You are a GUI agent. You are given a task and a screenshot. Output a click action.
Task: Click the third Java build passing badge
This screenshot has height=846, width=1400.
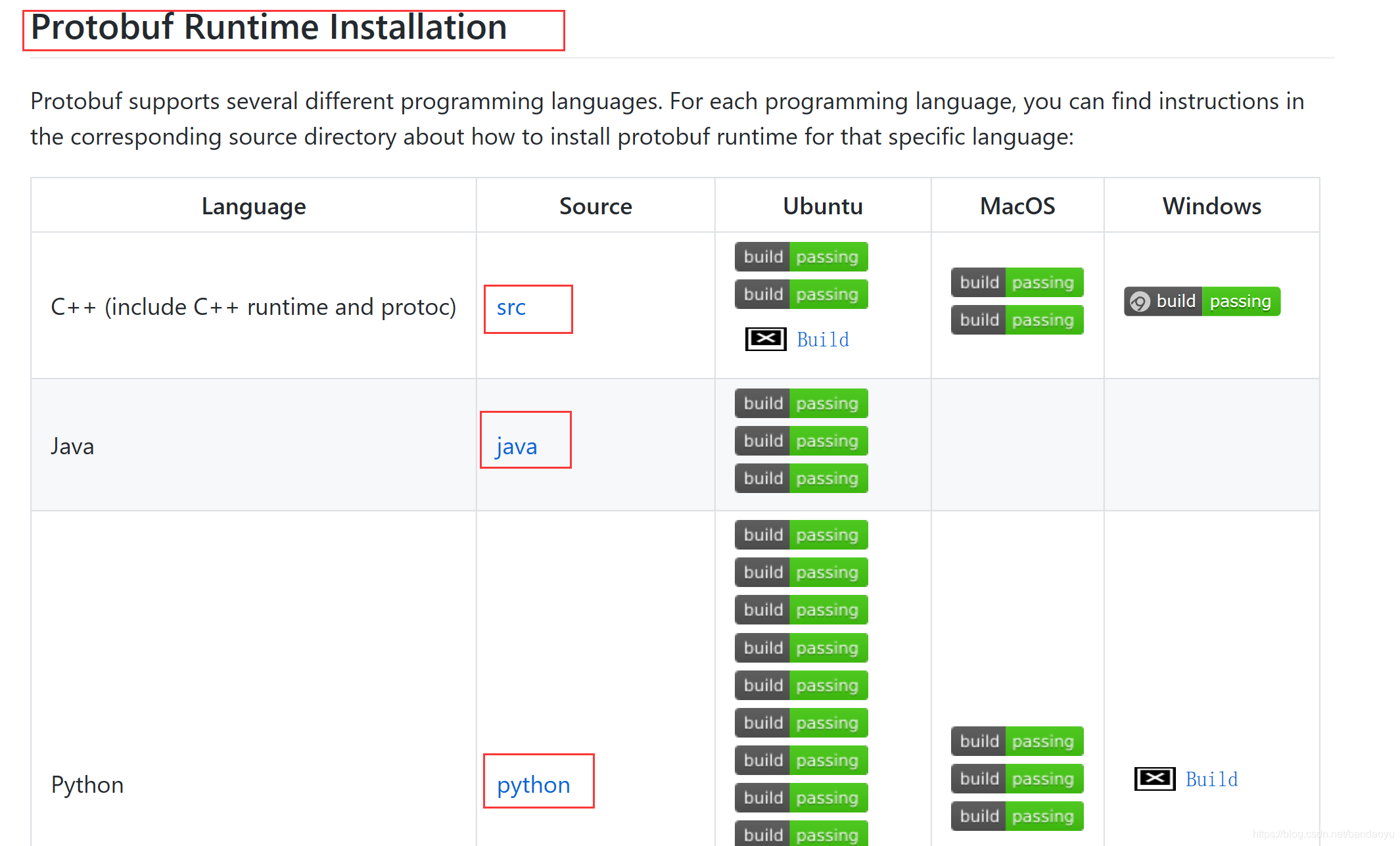point(800,478)
